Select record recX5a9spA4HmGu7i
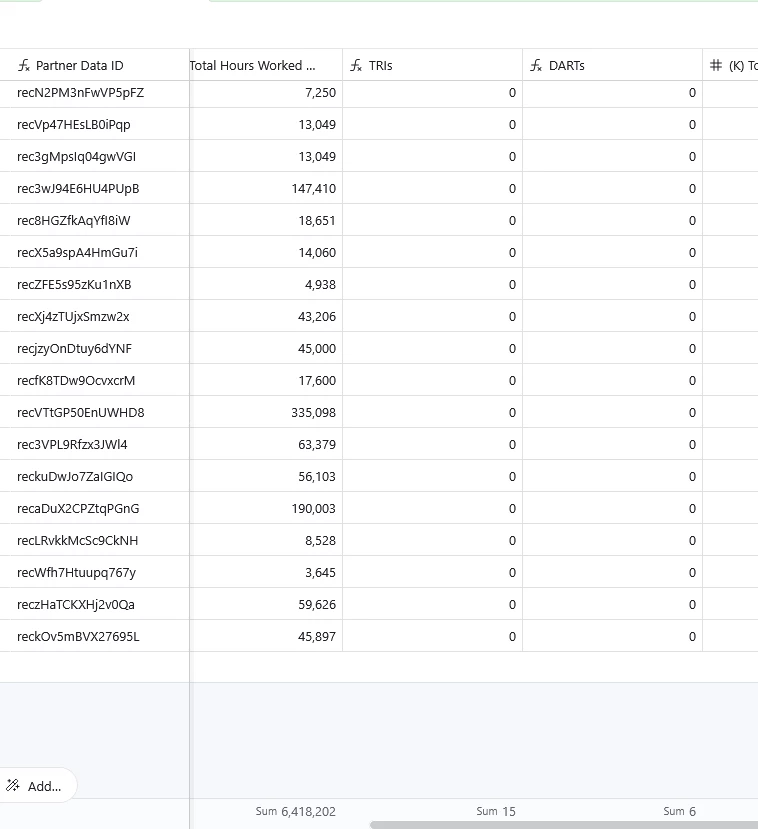 coord(77,253)
